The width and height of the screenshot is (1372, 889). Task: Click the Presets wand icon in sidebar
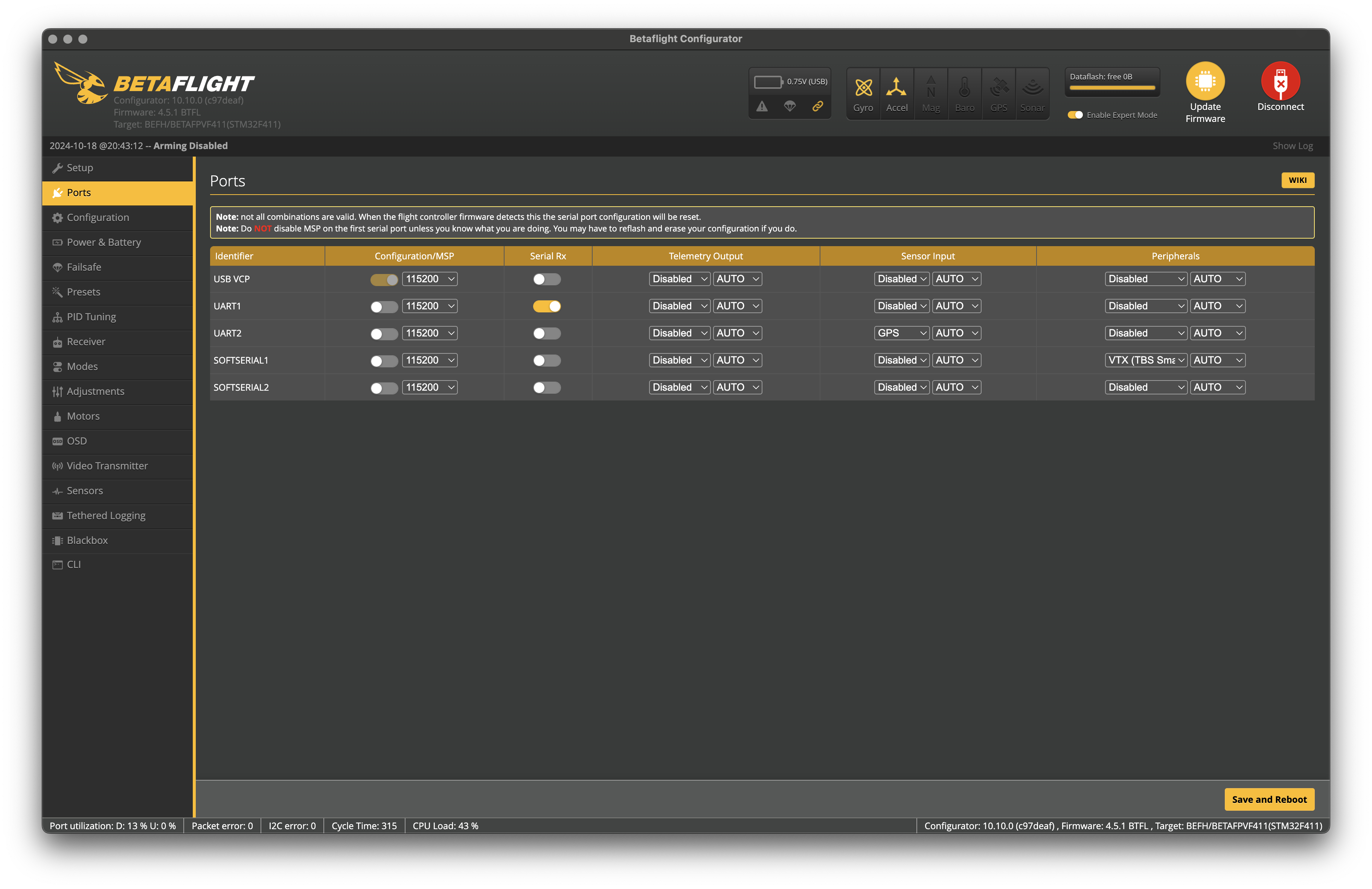pos(57,292)
